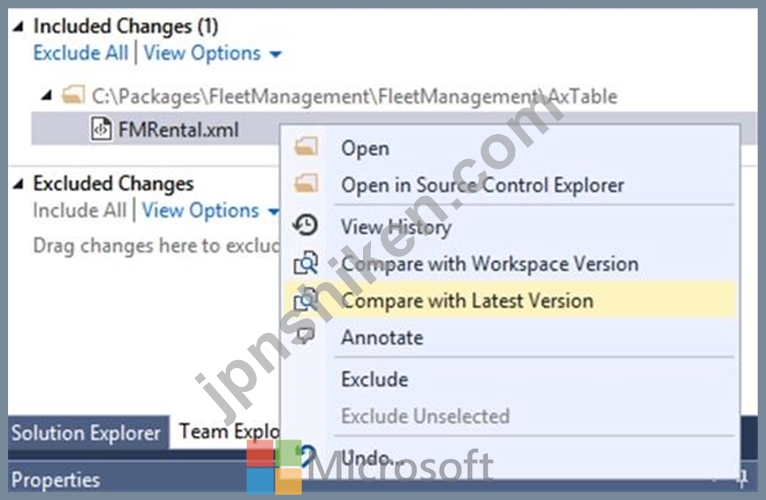Click the Exclude All link
The width and height of the screenshot is (766, 500).
(x=81, y=53)
